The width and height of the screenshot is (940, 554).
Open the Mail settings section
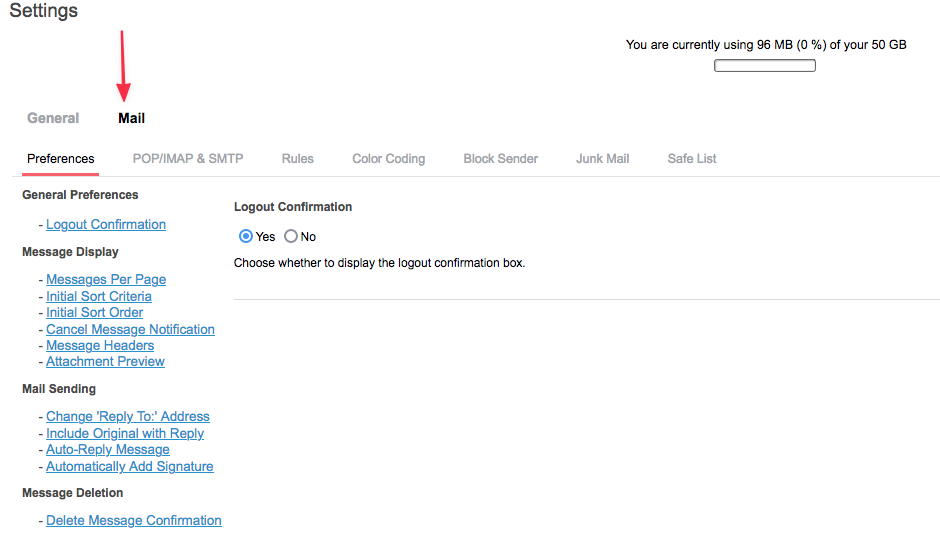point(131,118)
